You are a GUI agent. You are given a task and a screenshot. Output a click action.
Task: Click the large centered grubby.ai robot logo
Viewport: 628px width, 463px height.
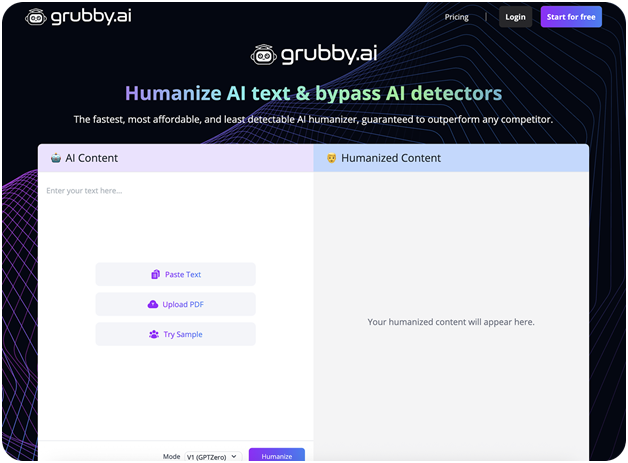tap(264, 55)
